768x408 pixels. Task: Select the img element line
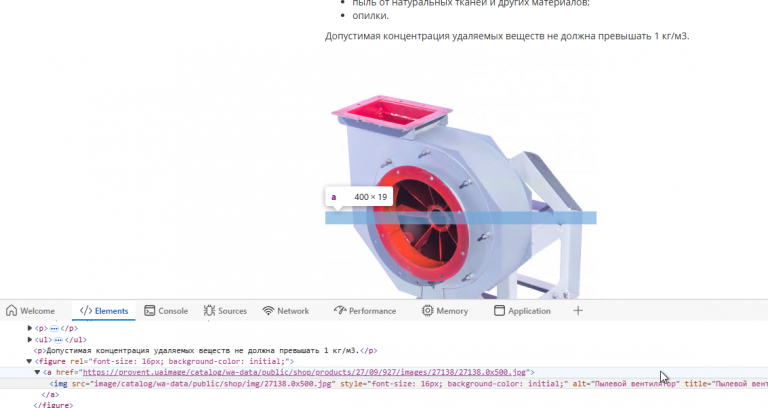pos(384,384)
